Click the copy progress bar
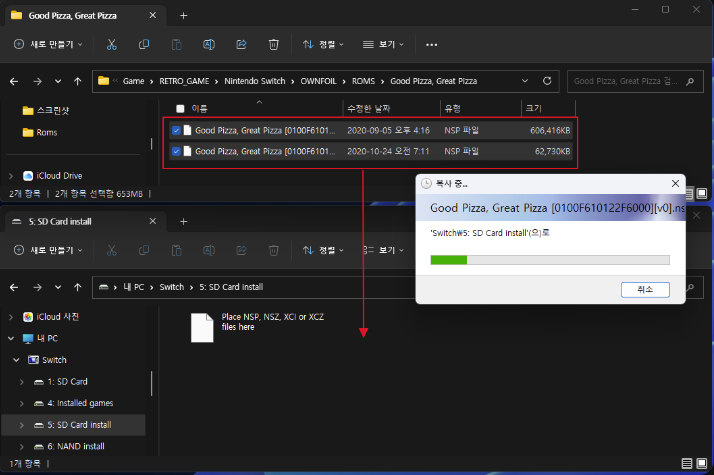 [x=550, y=260]
